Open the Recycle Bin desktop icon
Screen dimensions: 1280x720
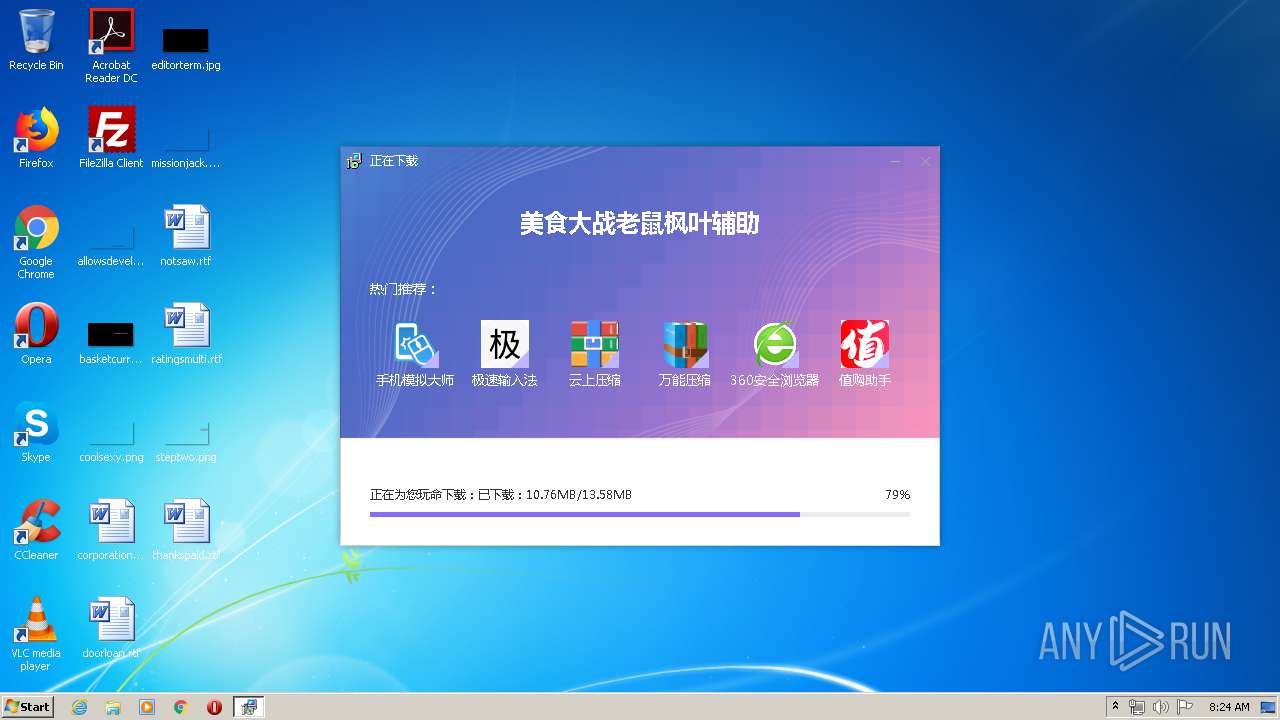36,40
